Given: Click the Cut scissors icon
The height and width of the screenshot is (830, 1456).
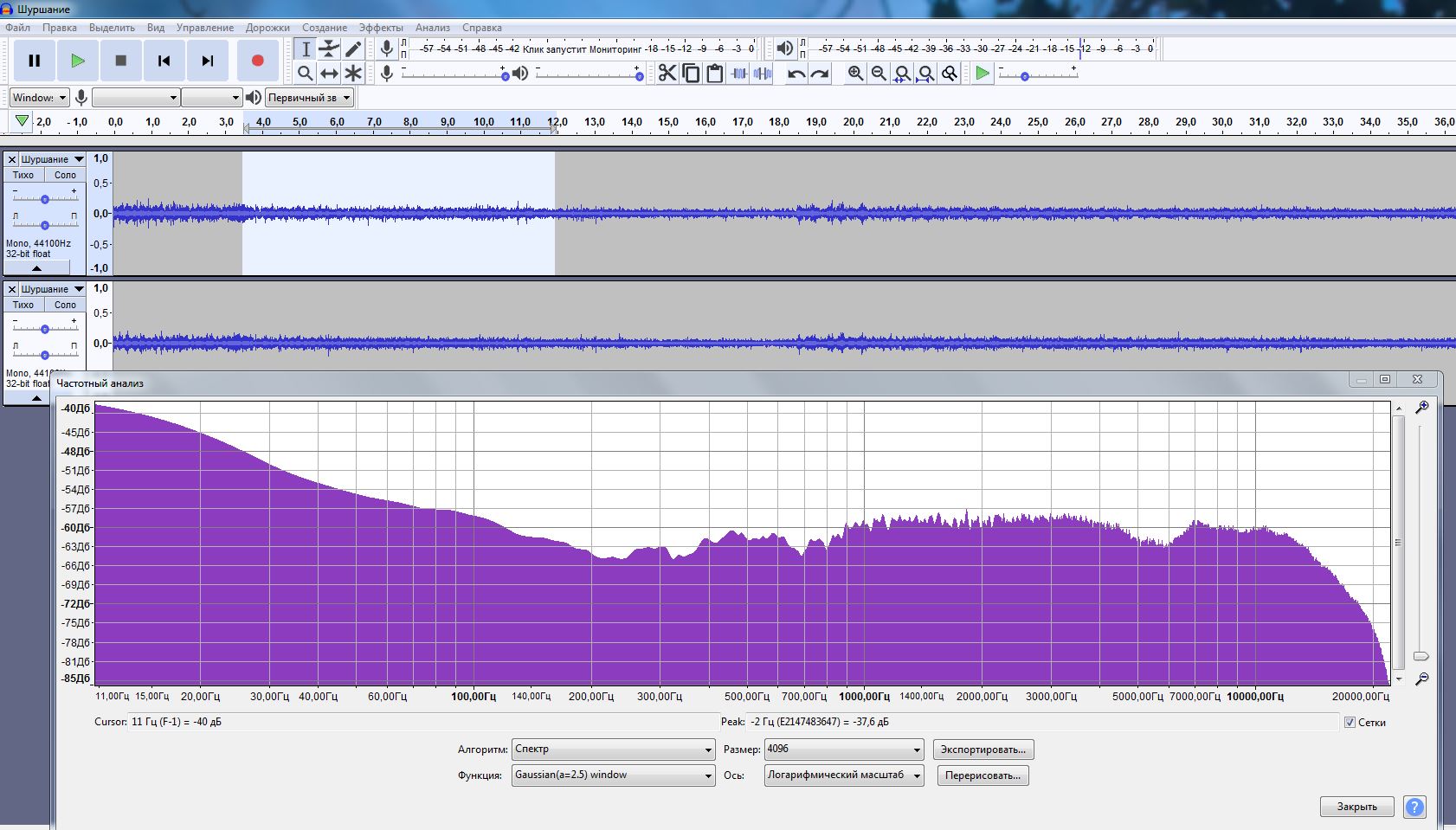Looking at the screenshot, I should pos(667,74).
